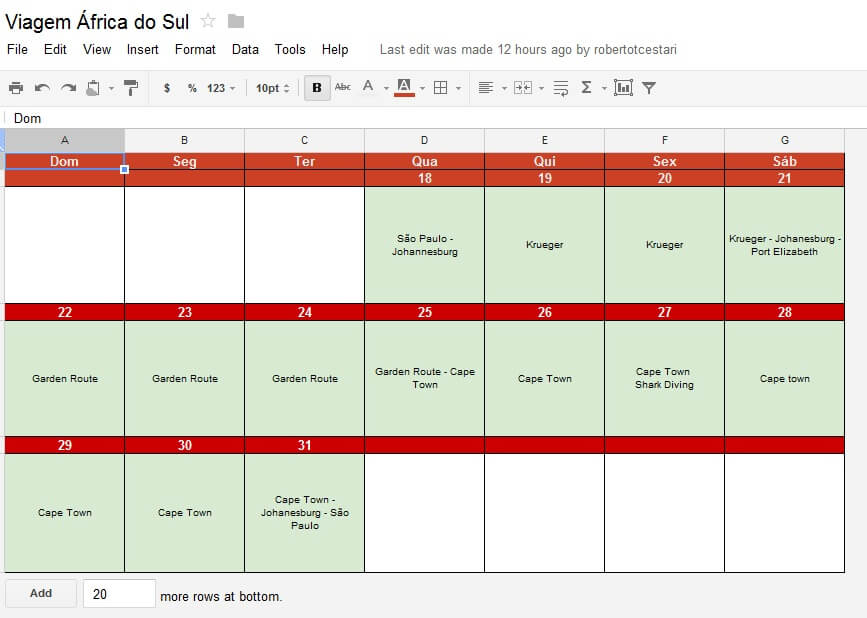
Task: Open the 123 number format dropdown
Action: click(x=221, y=88)
